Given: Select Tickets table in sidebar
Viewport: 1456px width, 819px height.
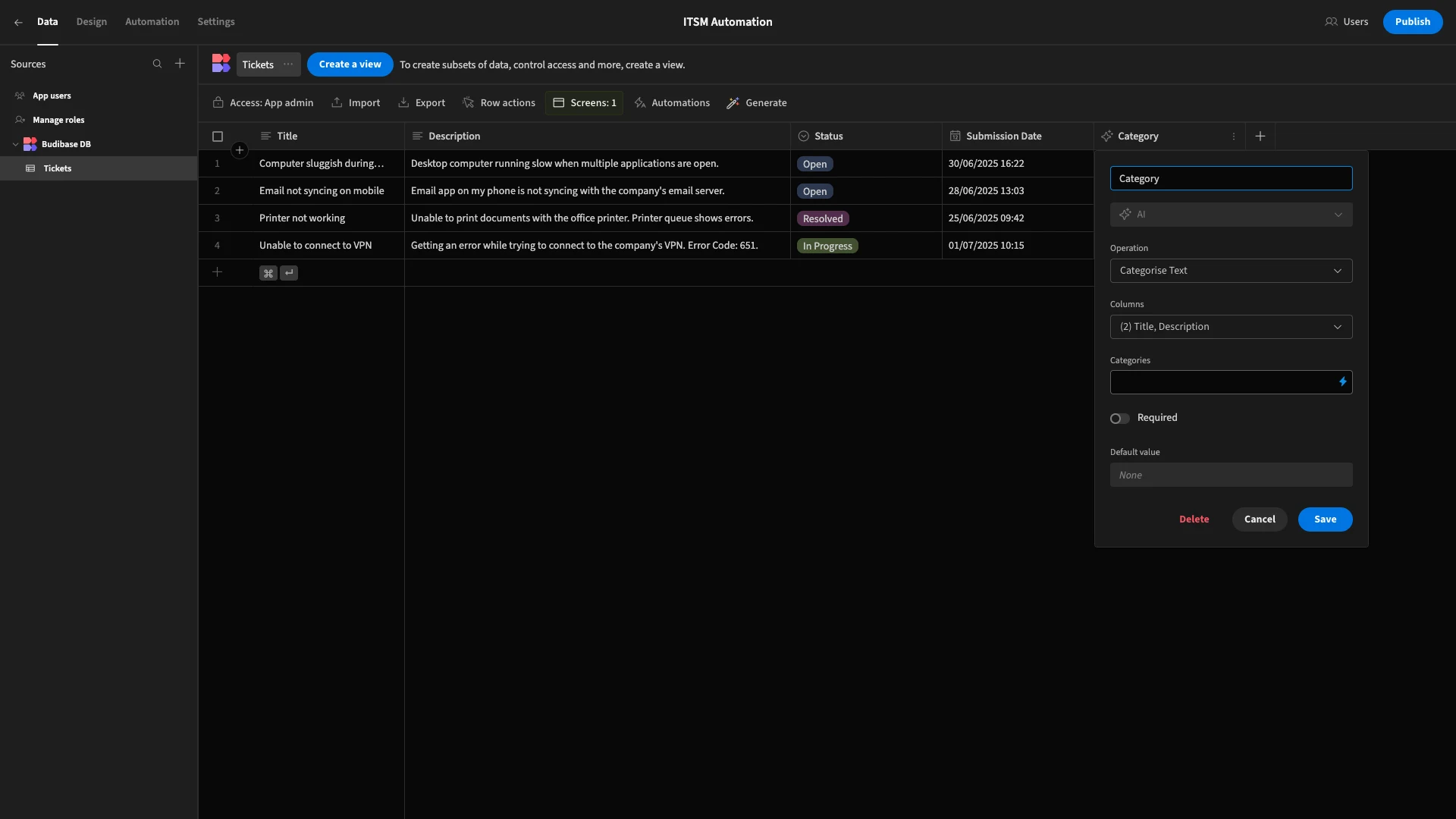Looking at the screenshot, I should tap(99, 168).
